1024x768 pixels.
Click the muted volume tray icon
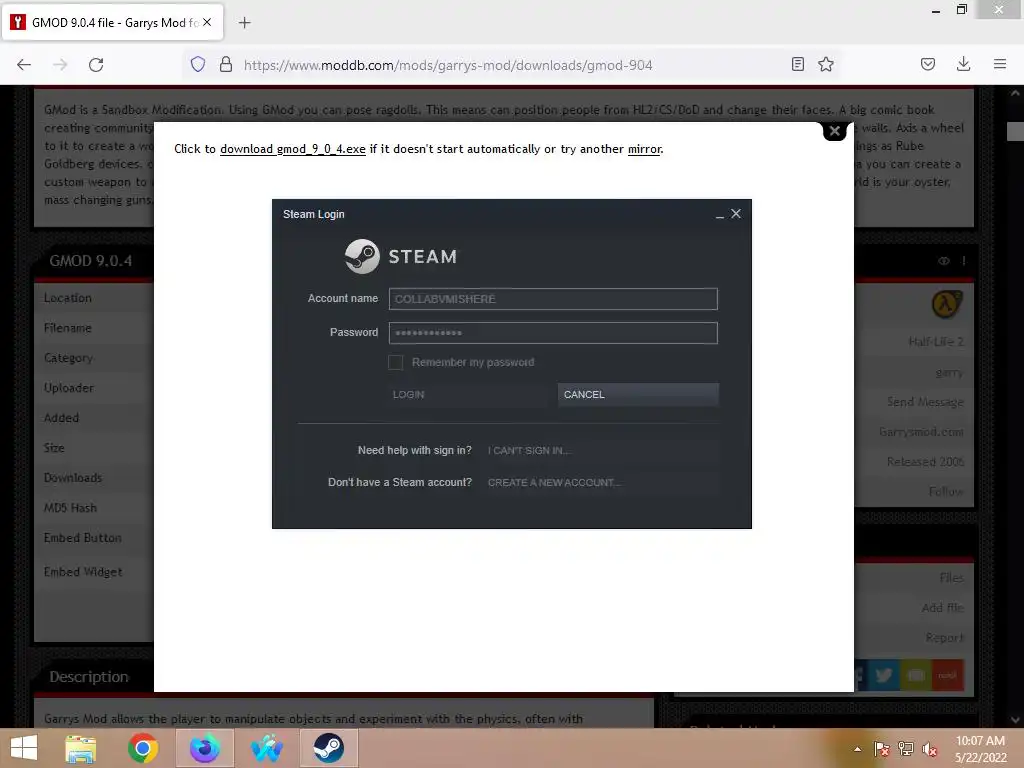tap(930, 749)
